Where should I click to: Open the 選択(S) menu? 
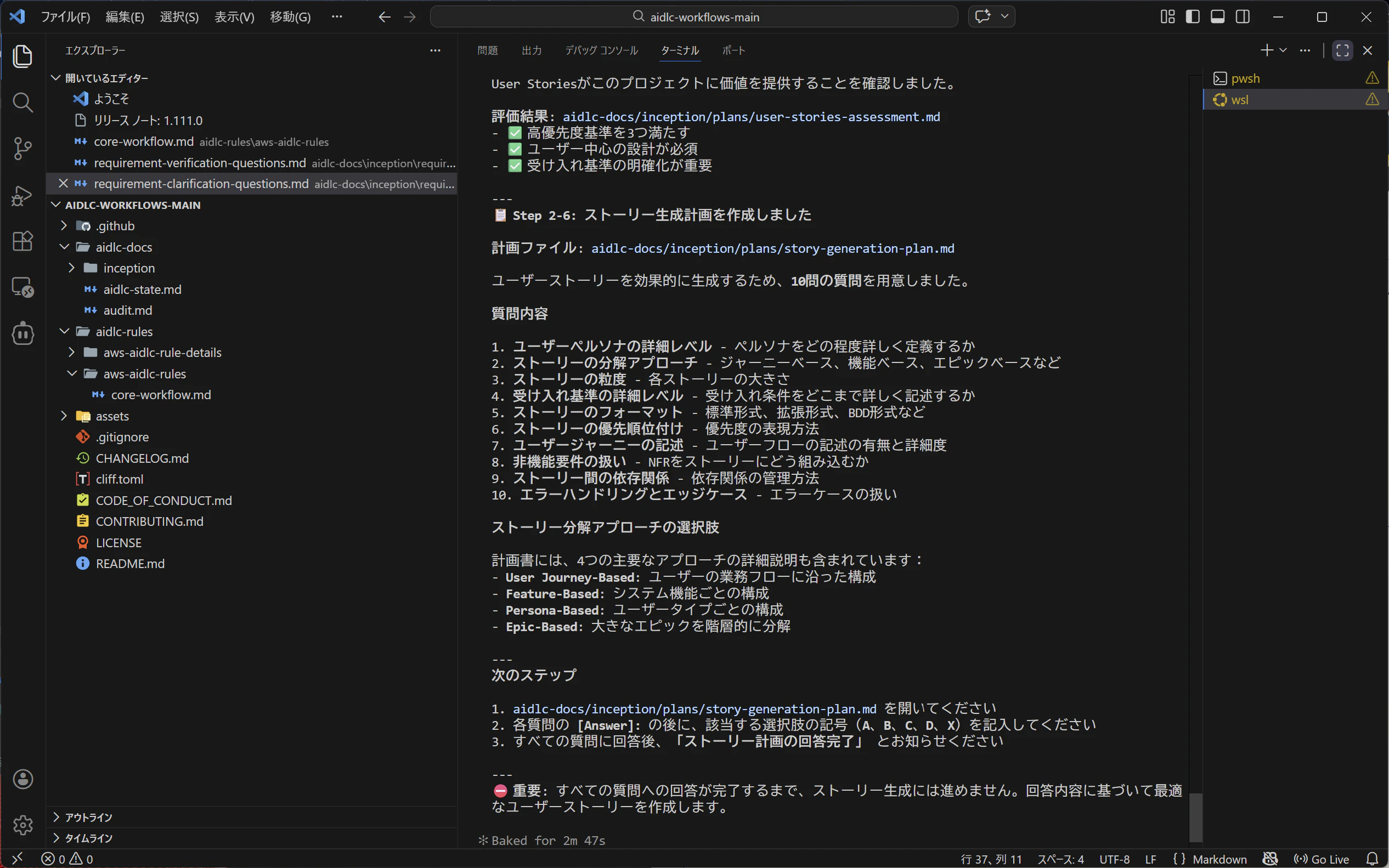[179, 16]
